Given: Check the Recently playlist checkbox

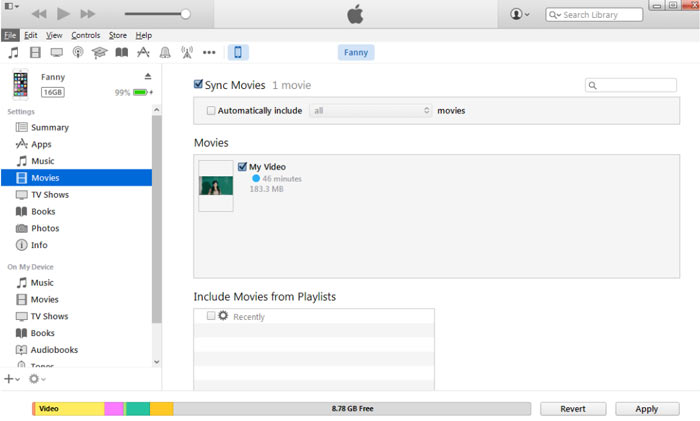Looking at the screenshot, I should tap(211, 316).
